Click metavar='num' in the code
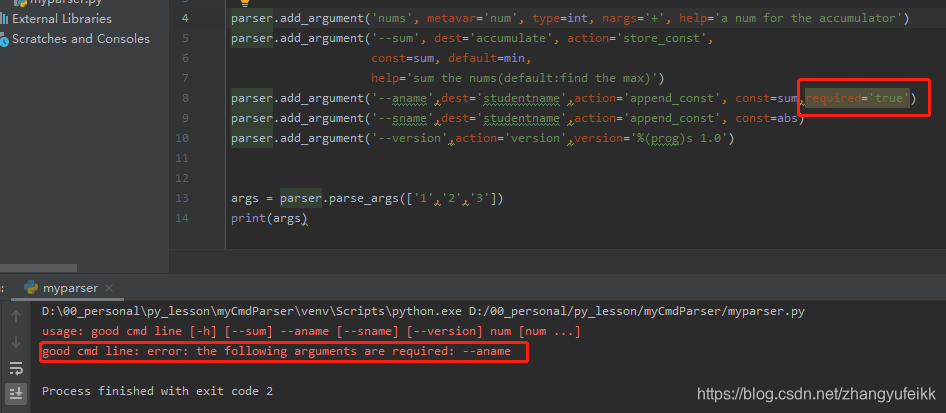The width and height of the screenshot is (946, 413). click(x=473, y=18)
